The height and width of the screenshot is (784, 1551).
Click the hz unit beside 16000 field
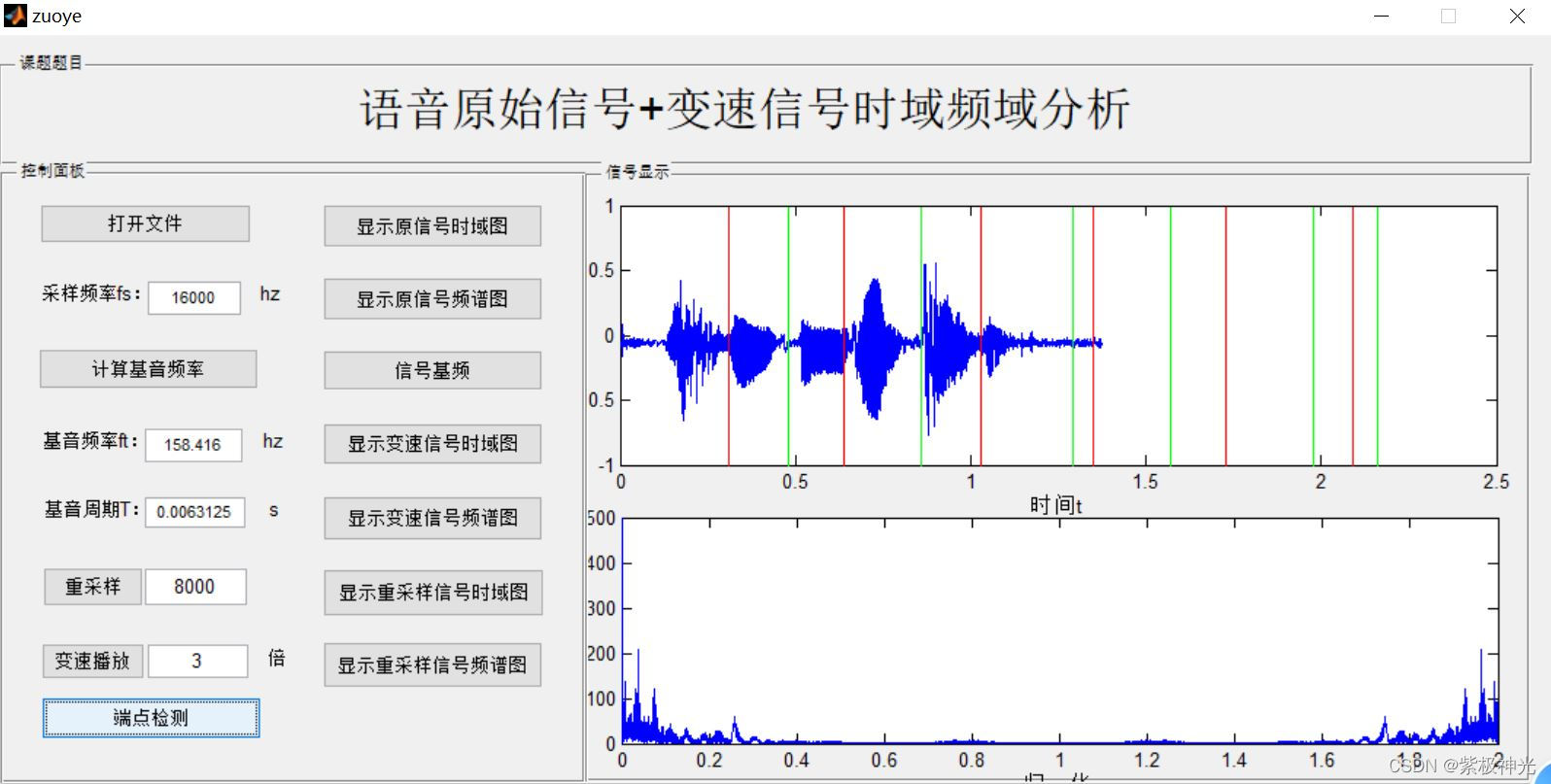pos(269,293)
